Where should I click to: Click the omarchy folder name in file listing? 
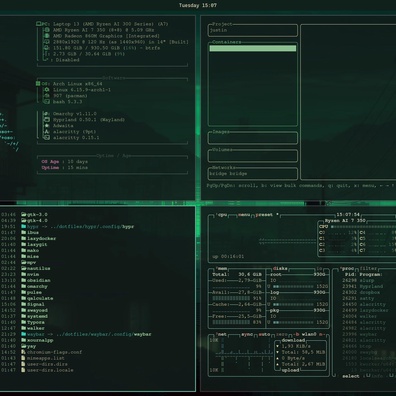click(x=37, y=286)
